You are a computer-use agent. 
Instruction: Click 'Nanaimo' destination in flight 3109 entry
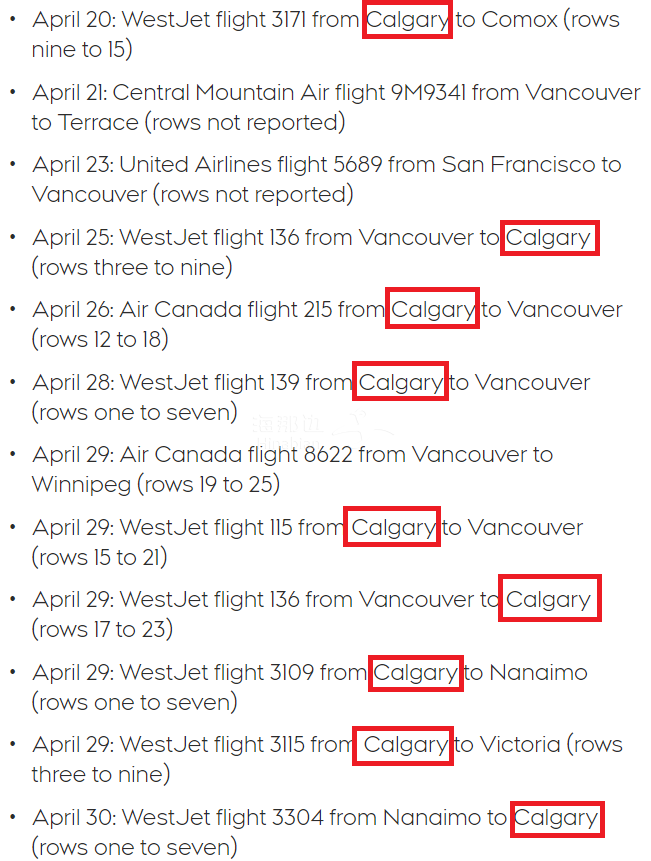[x=538, y=673]
